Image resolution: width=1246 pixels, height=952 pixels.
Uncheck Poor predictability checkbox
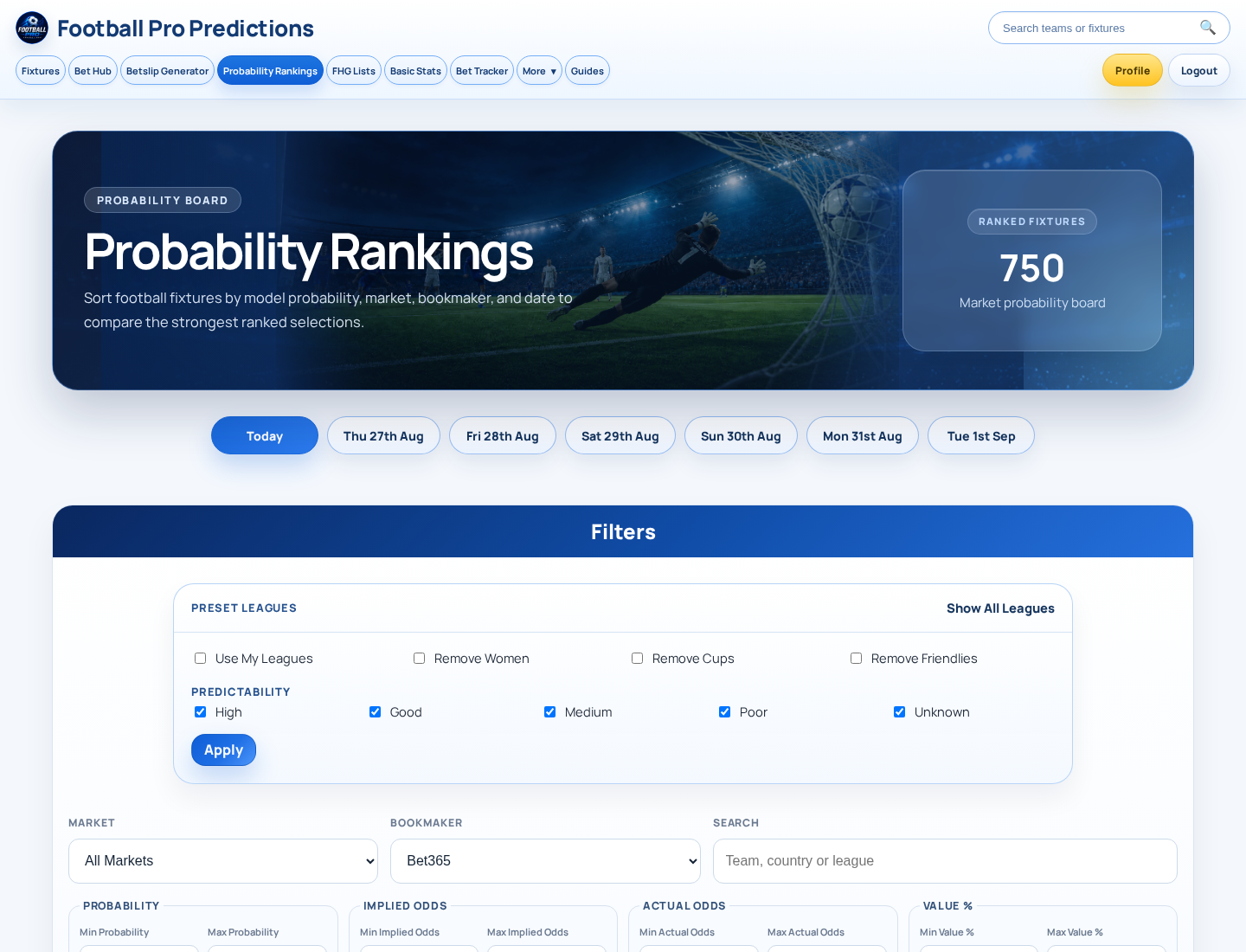coord(724,712)
